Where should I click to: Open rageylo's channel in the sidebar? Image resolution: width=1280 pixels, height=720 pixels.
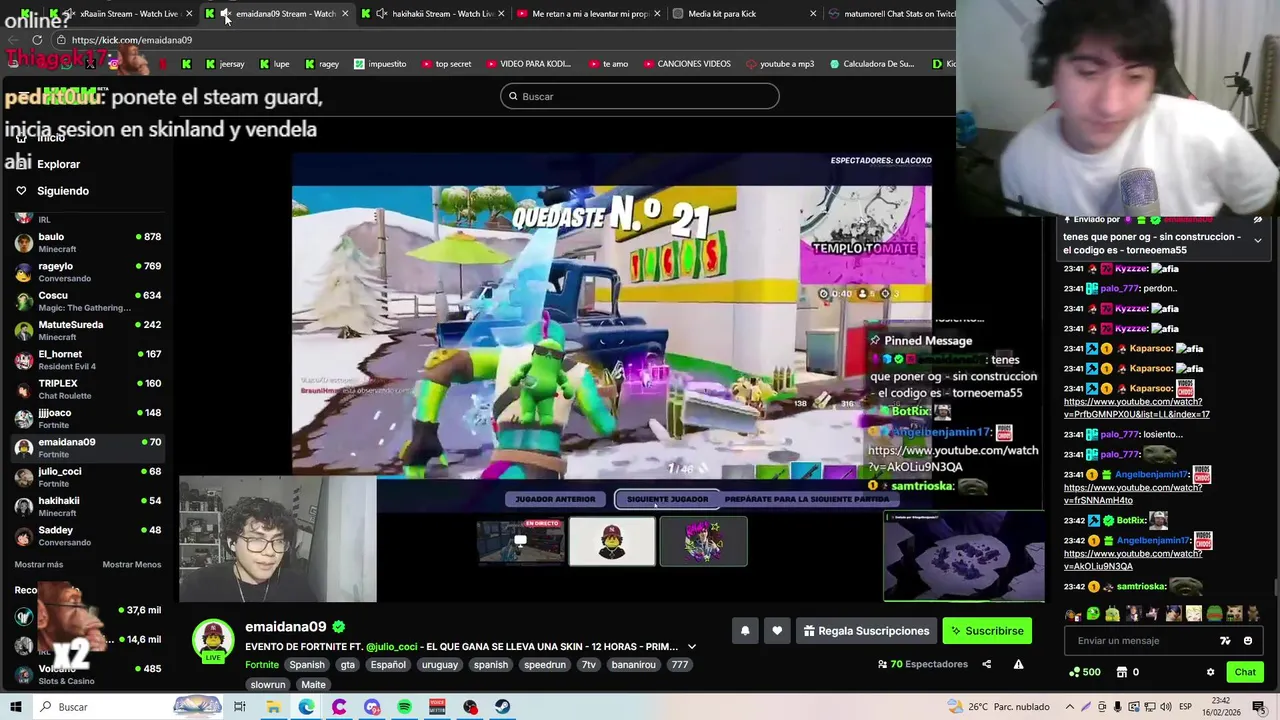point(88,272)
